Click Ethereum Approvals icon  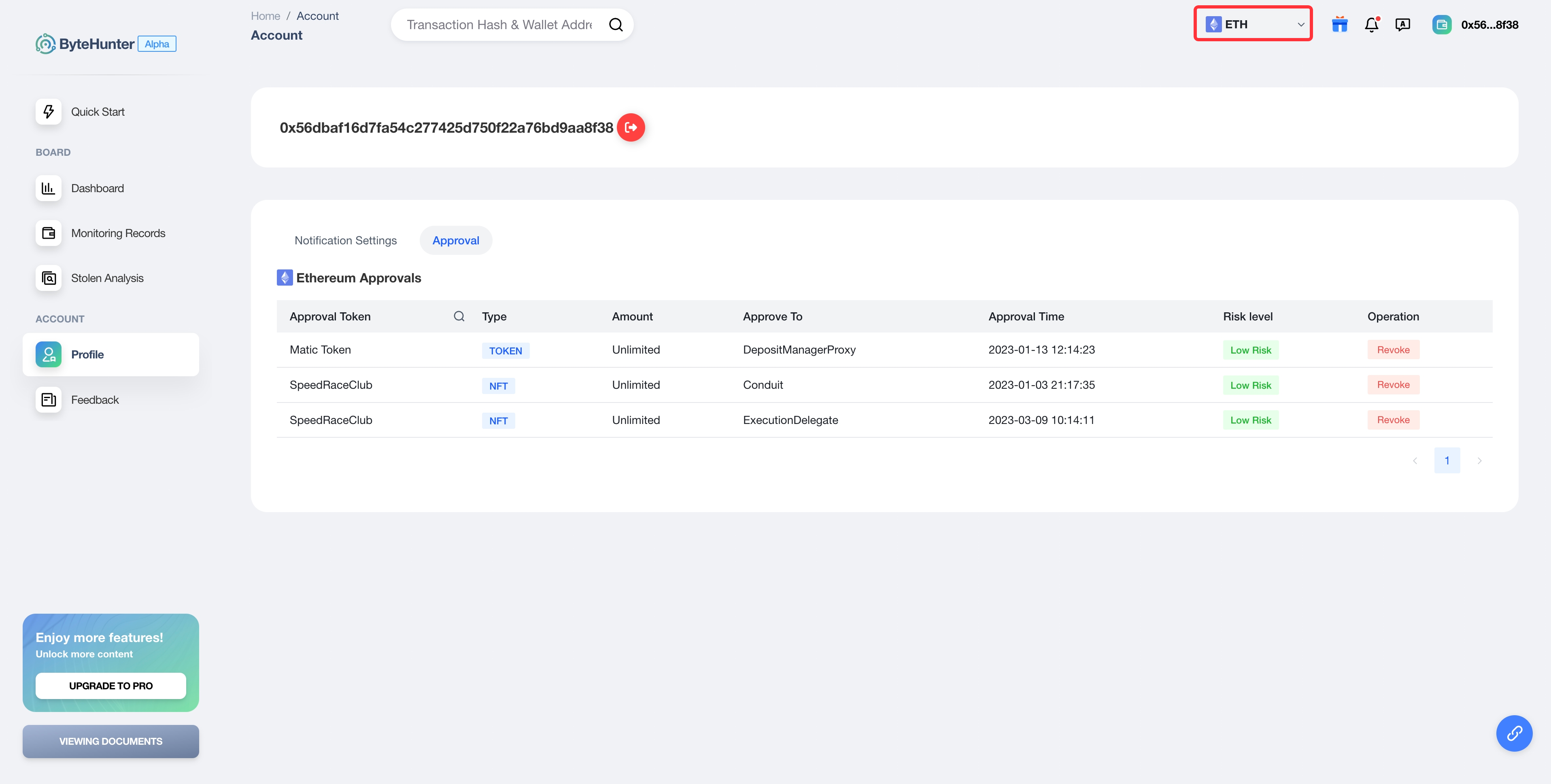click(x=285, y=278)
